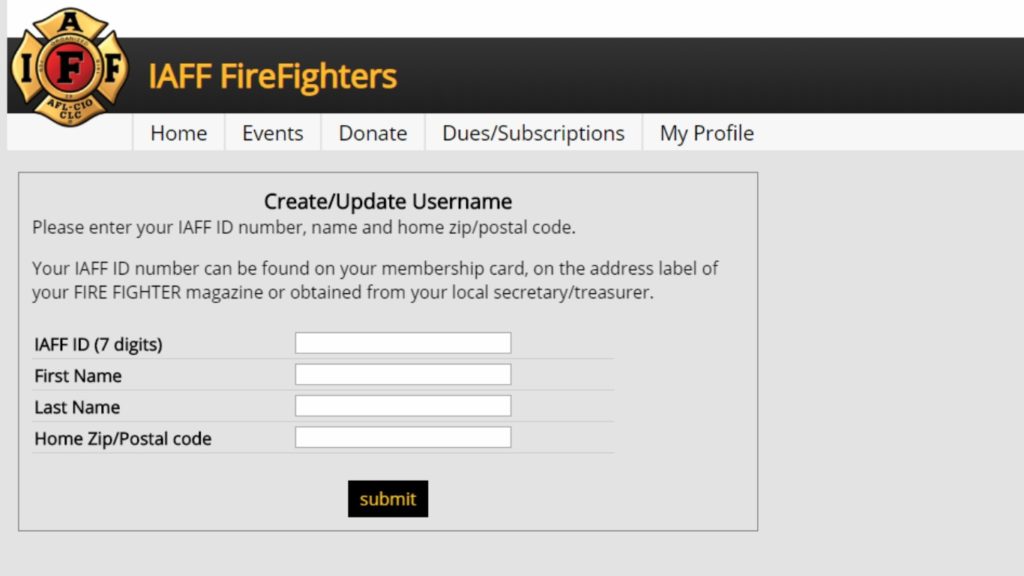The width and height of the screenshot is (1024, 576).
Task: Click the membership card help paragraph
Action: pyautogui.click(x=375, y=281)
